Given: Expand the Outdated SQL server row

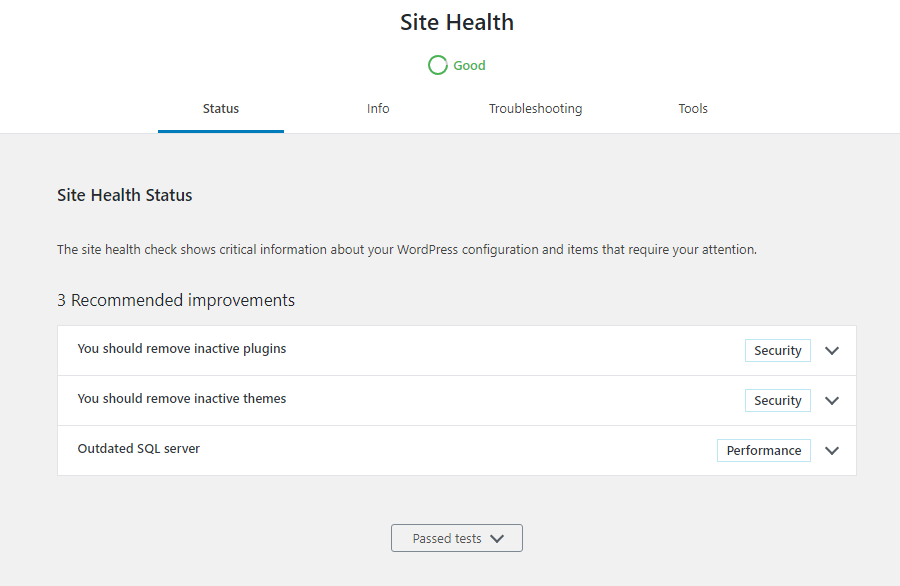Looking at the screenshot, I should 457,451.
